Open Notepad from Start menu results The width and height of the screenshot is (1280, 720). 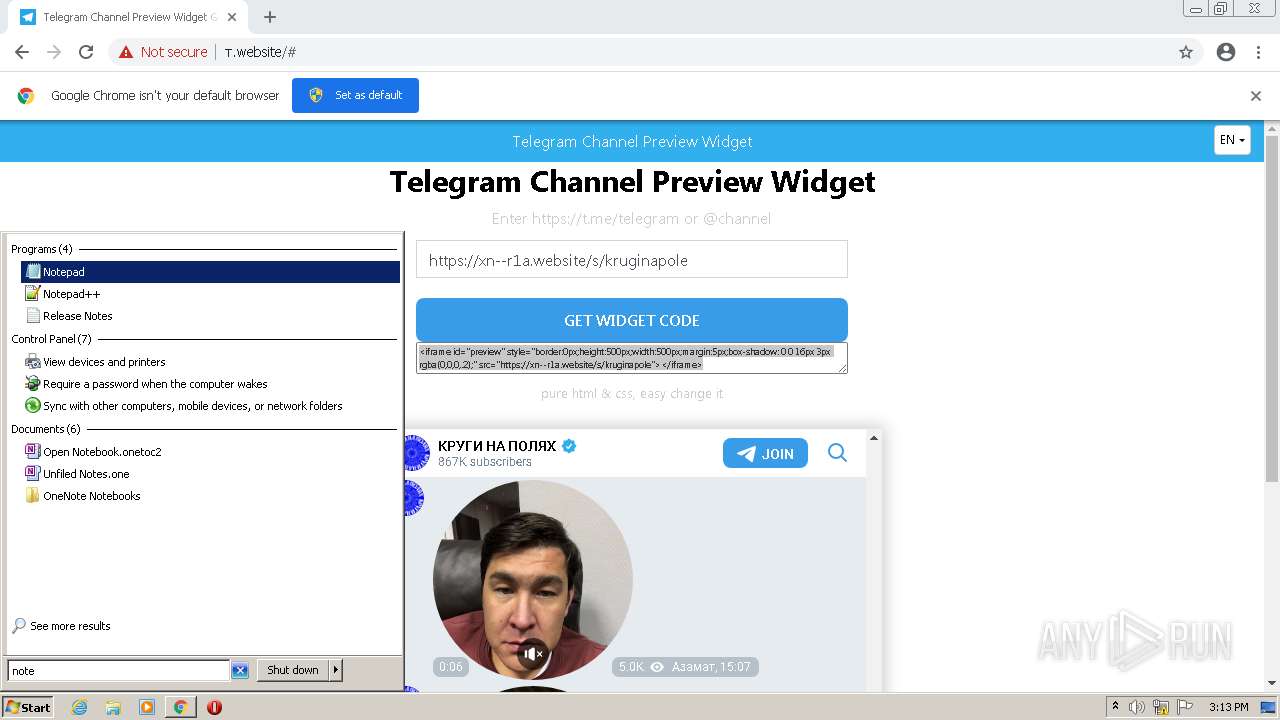210,272
